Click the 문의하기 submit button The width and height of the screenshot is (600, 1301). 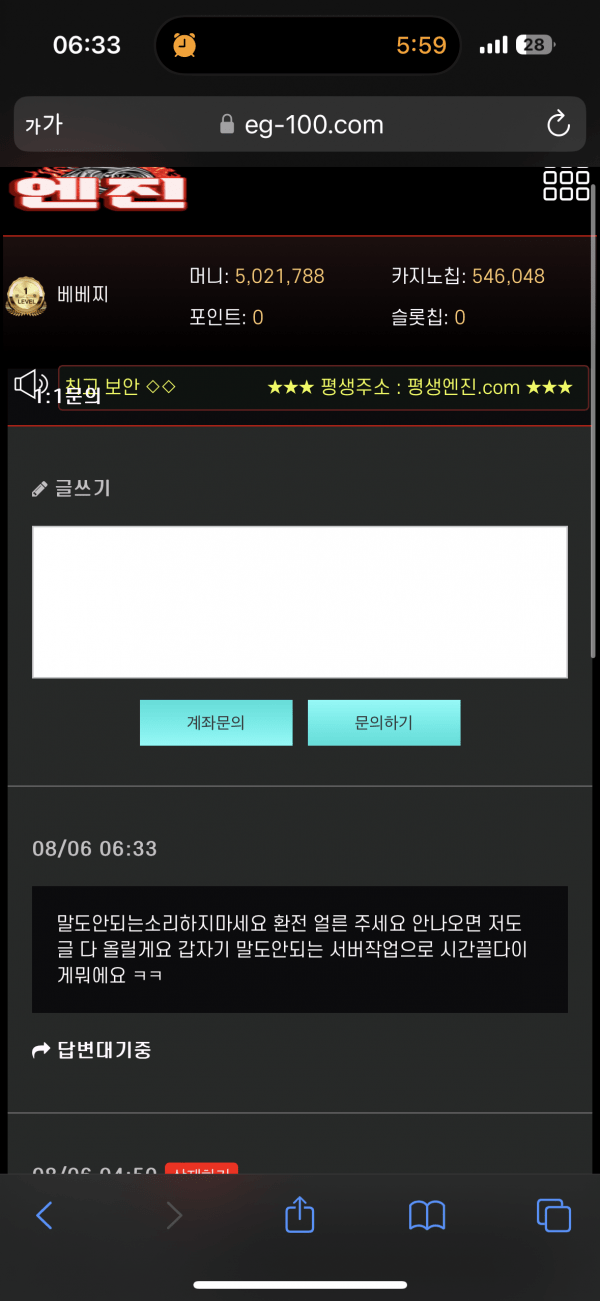point(384,722)
